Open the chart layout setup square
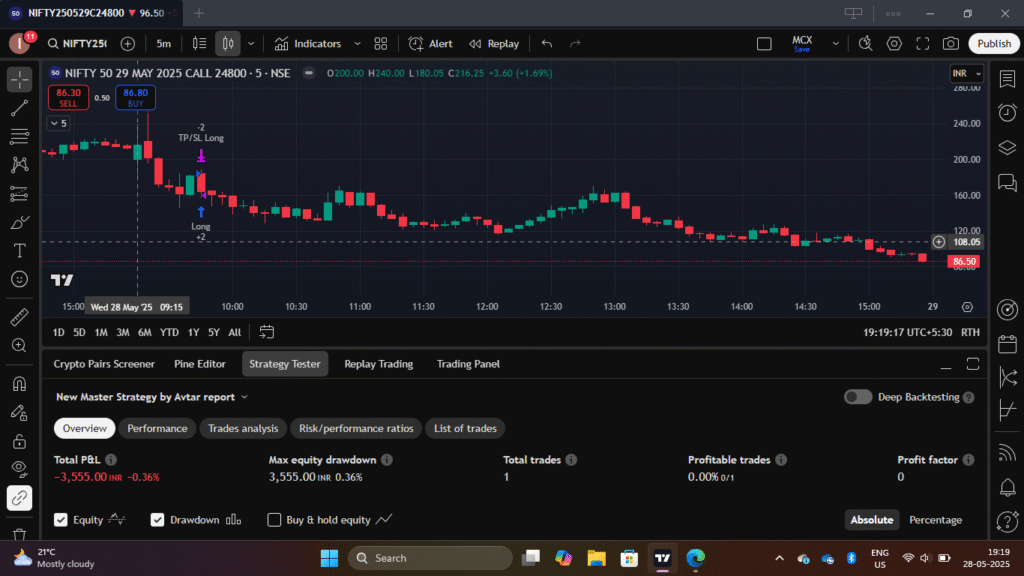1024x576 pixels. (764, 44)
